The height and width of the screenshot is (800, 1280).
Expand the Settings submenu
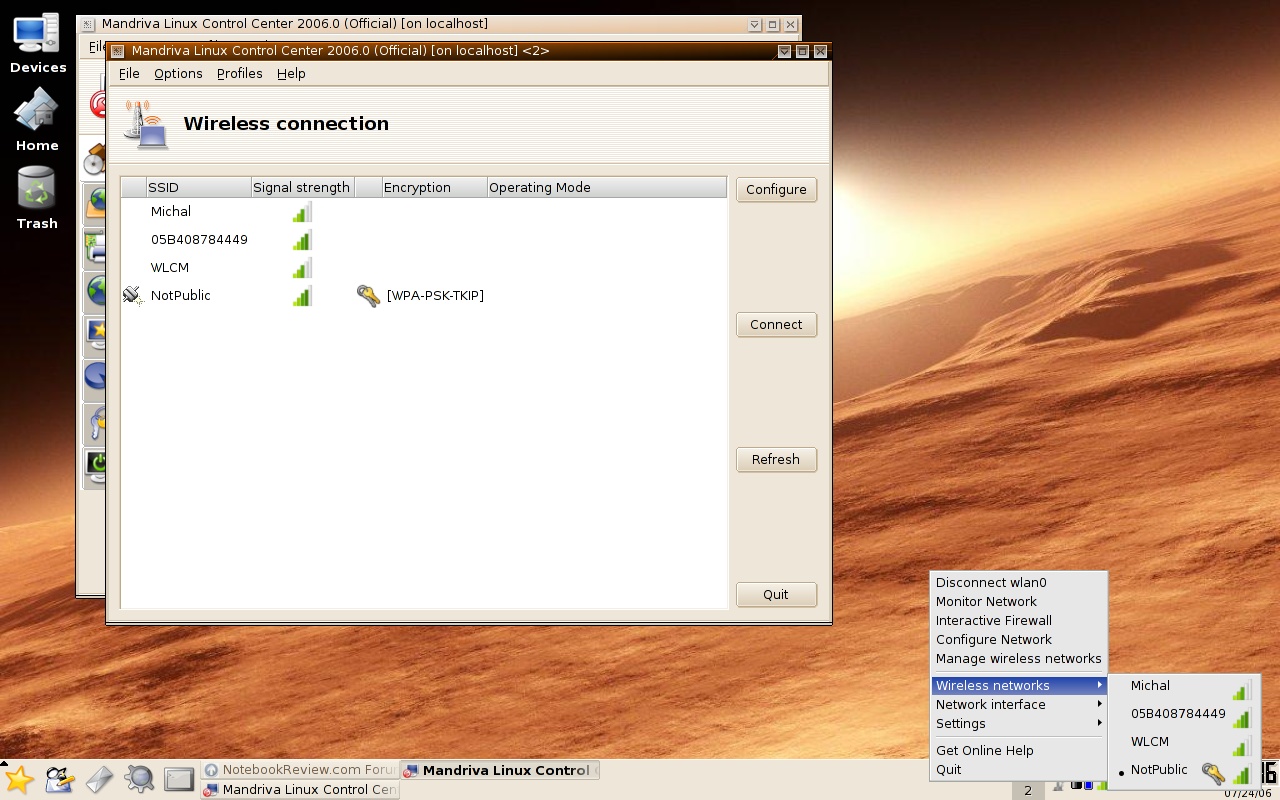pos(1019,723)
